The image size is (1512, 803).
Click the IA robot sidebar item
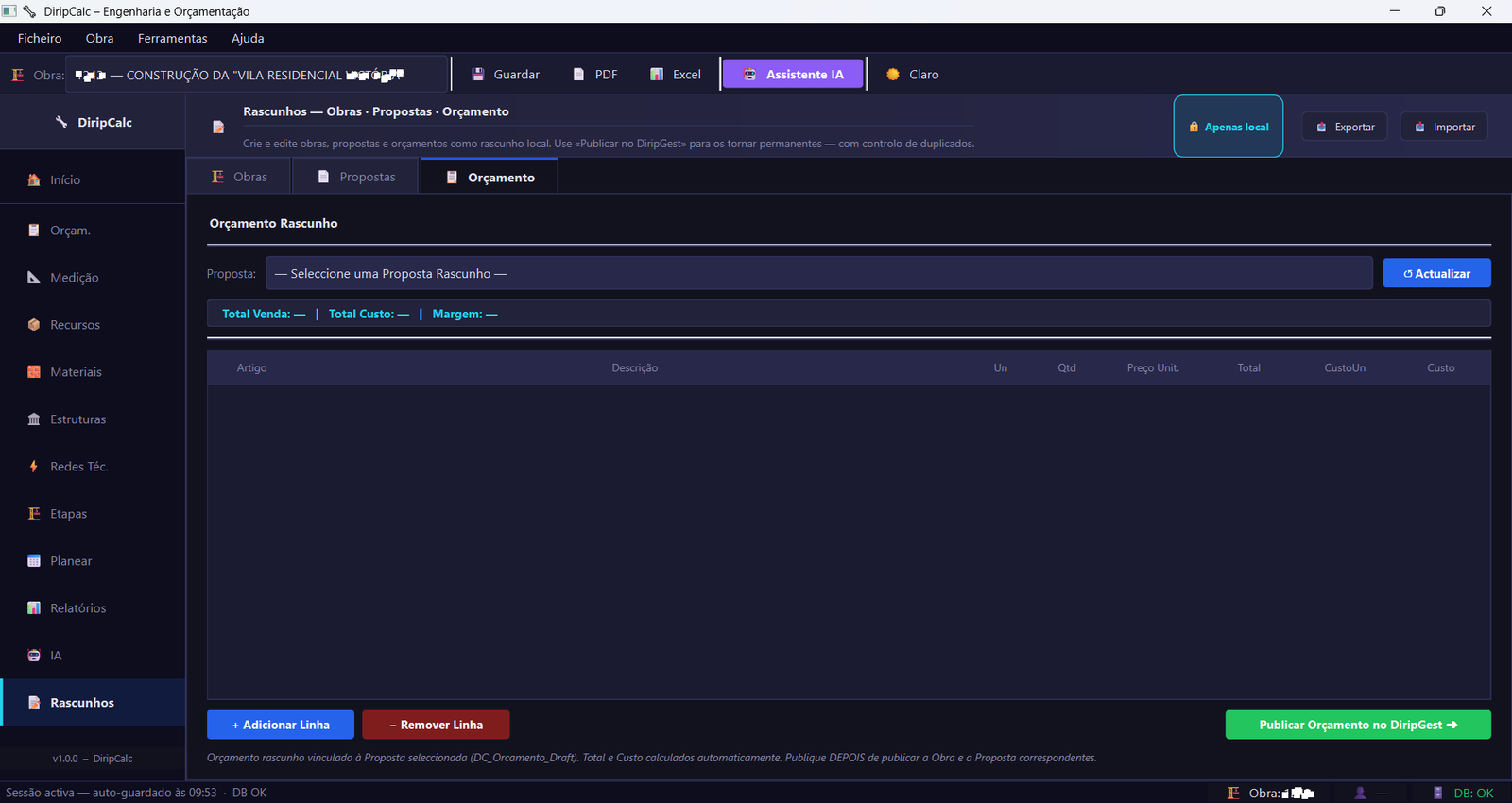(93, 656)
